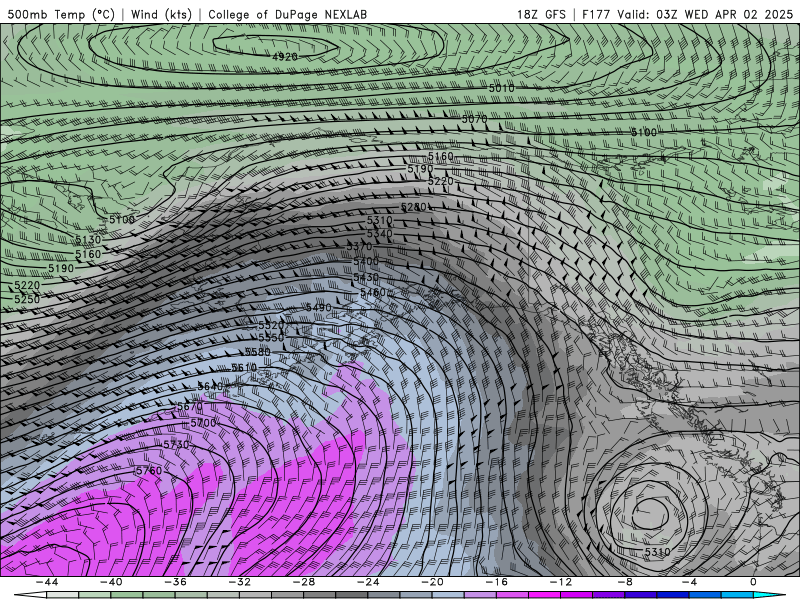Screen dimensions: 800x600
Task: Click the 5670 contour label
Action: 190,407
